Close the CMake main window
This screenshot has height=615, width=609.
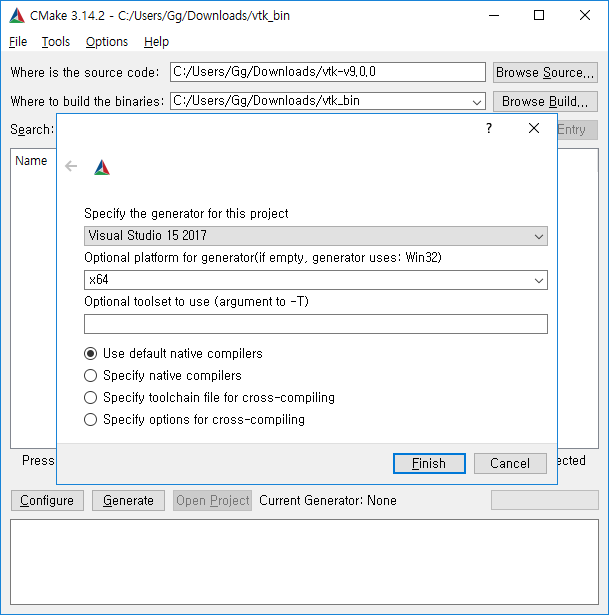pos(585,16)
